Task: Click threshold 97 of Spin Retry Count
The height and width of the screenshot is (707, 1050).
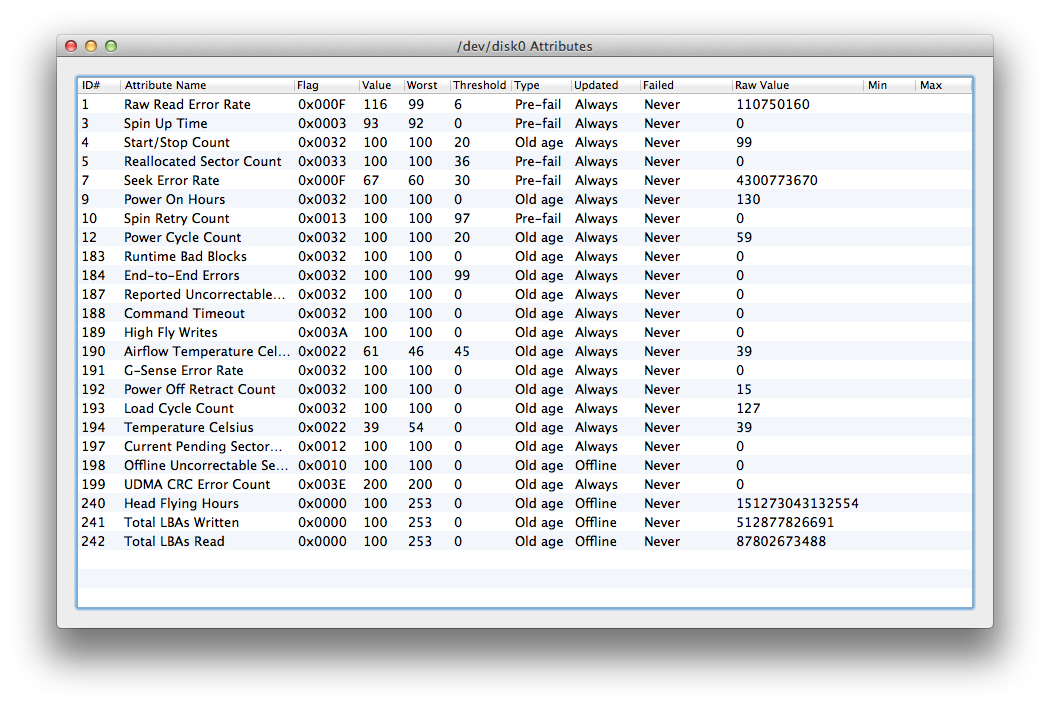Action: click(461, 218)
